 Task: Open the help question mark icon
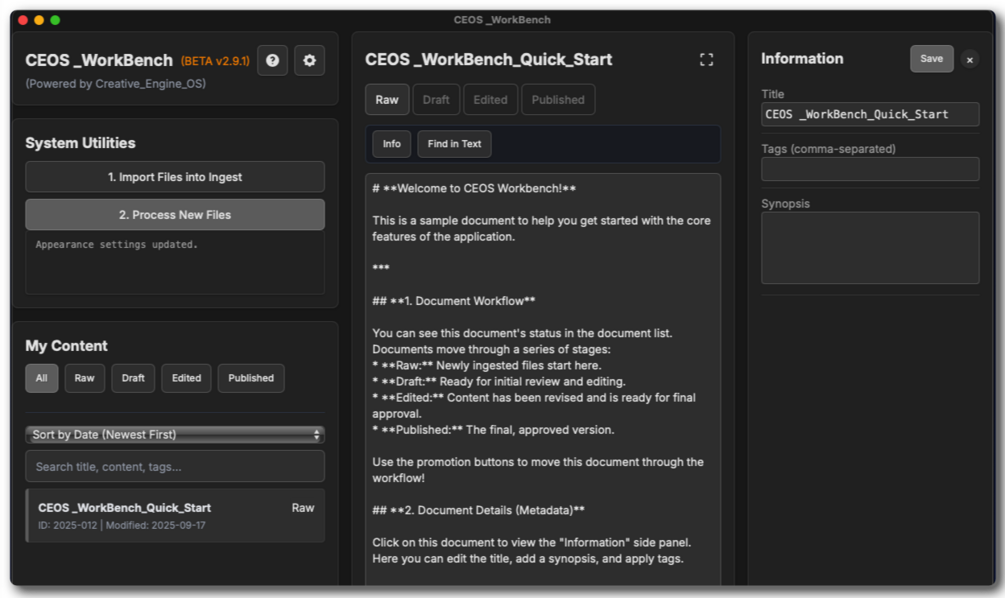click(x=272, y=60)
